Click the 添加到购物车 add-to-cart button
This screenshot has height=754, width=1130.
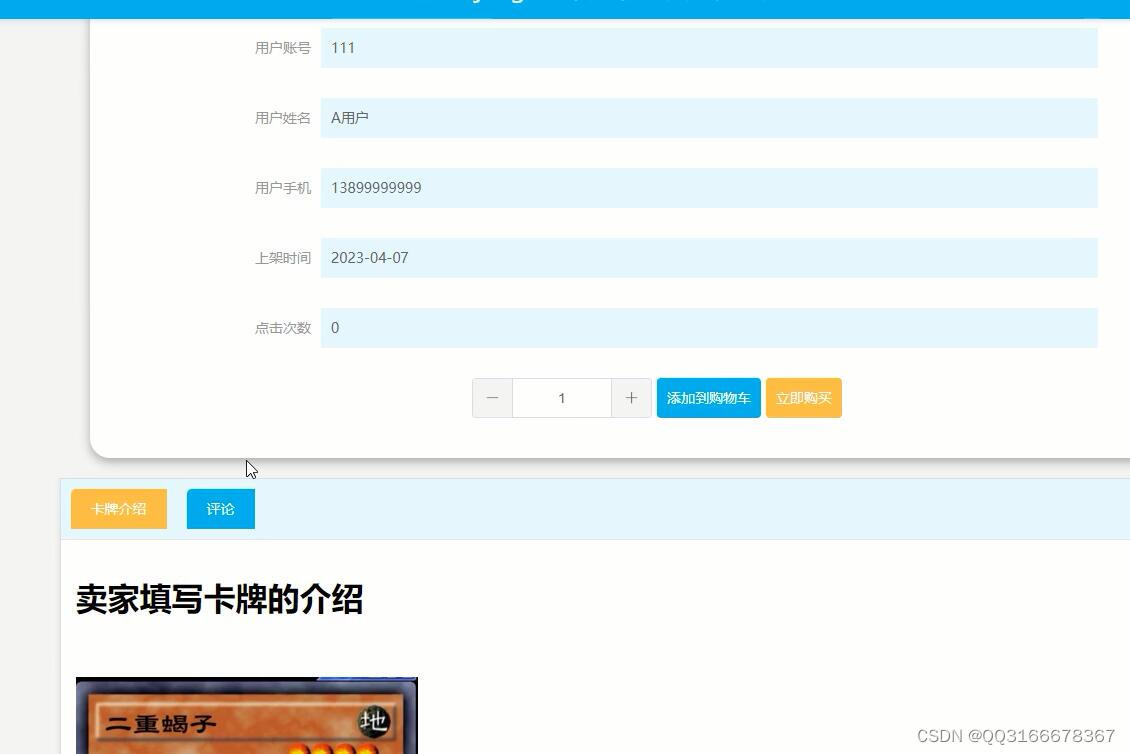[x=708, y=397]
